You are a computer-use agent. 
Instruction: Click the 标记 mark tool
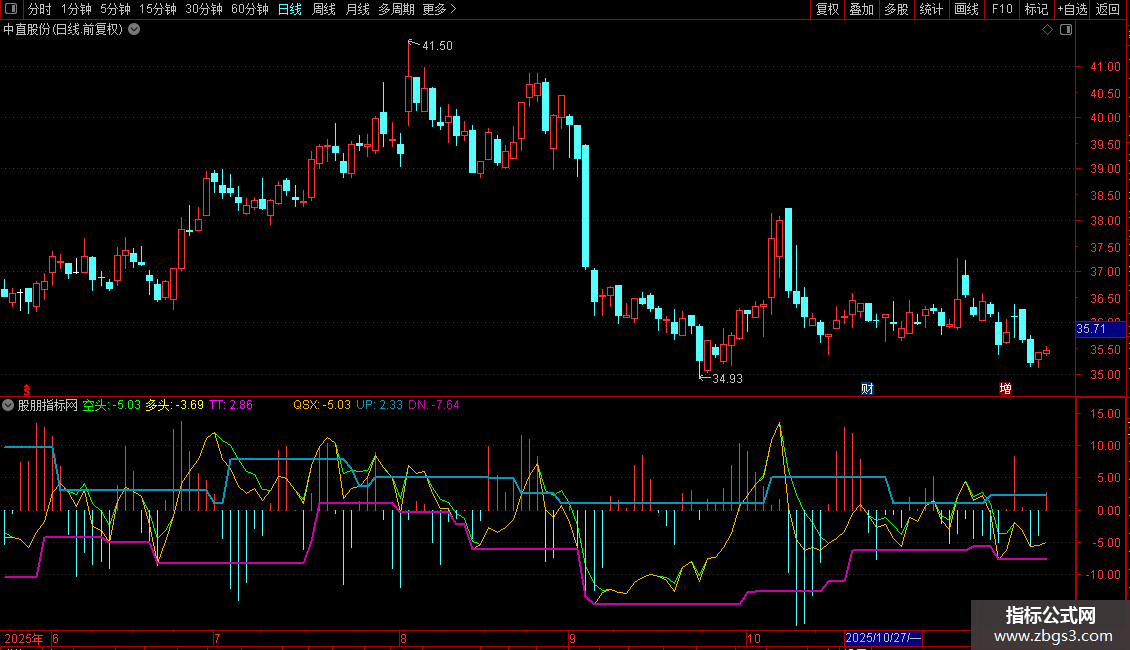click(1036, 9)
